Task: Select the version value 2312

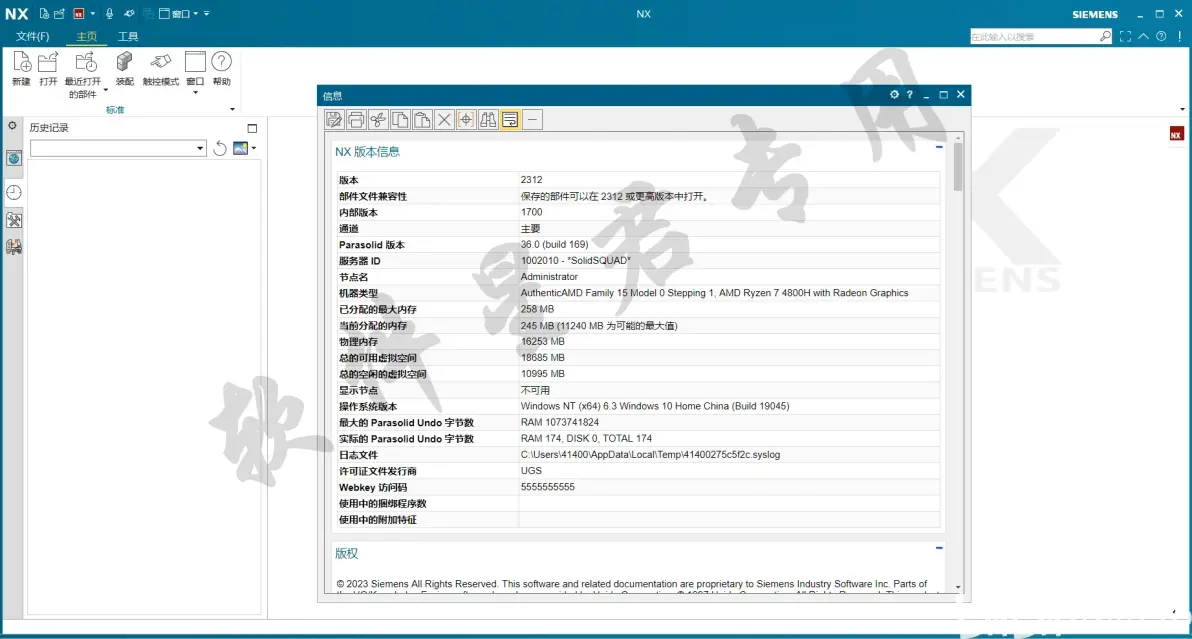Action: (x=531, y=180)
